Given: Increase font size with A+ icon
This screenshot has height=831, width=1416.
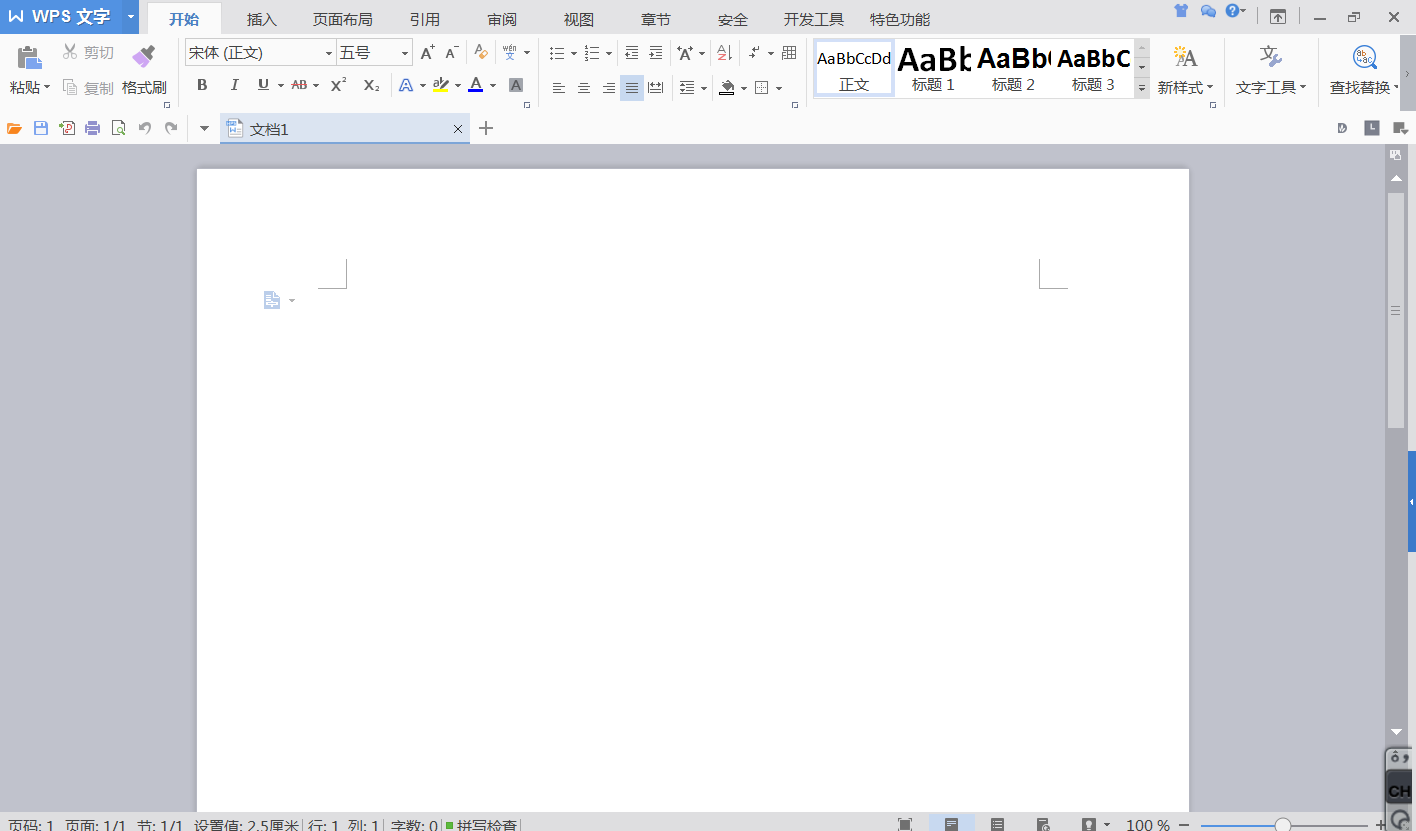Looking at the screenshot, I should click(427, 52).
